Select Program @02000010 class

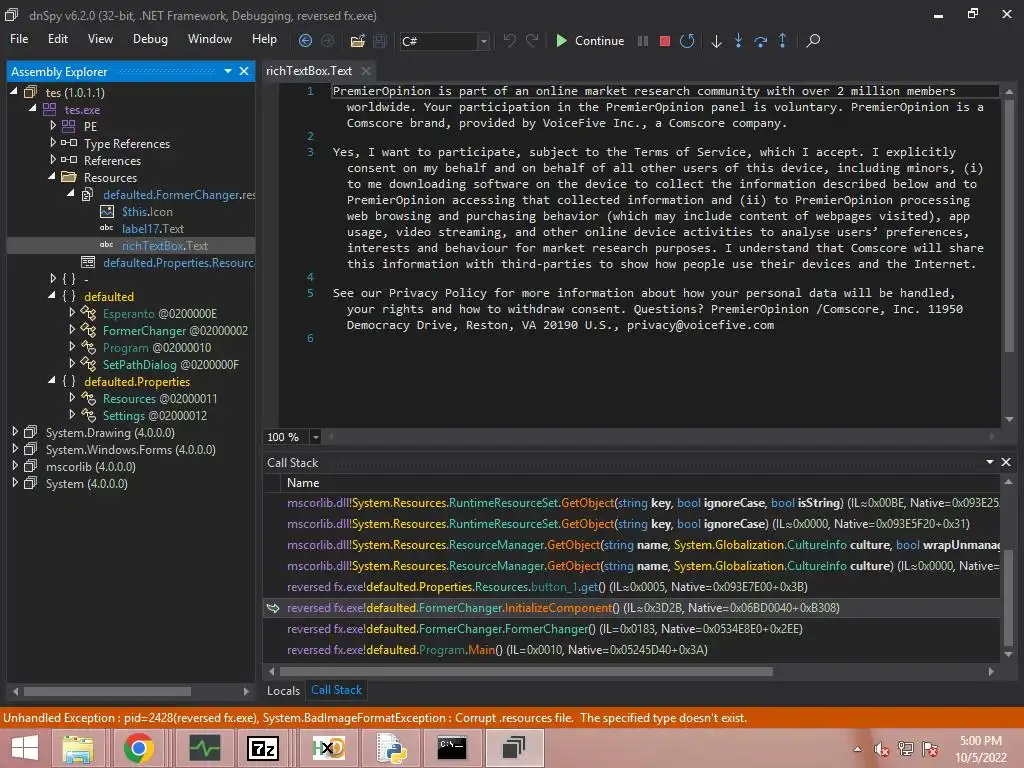pyautogui.click(x=157, y=347)
